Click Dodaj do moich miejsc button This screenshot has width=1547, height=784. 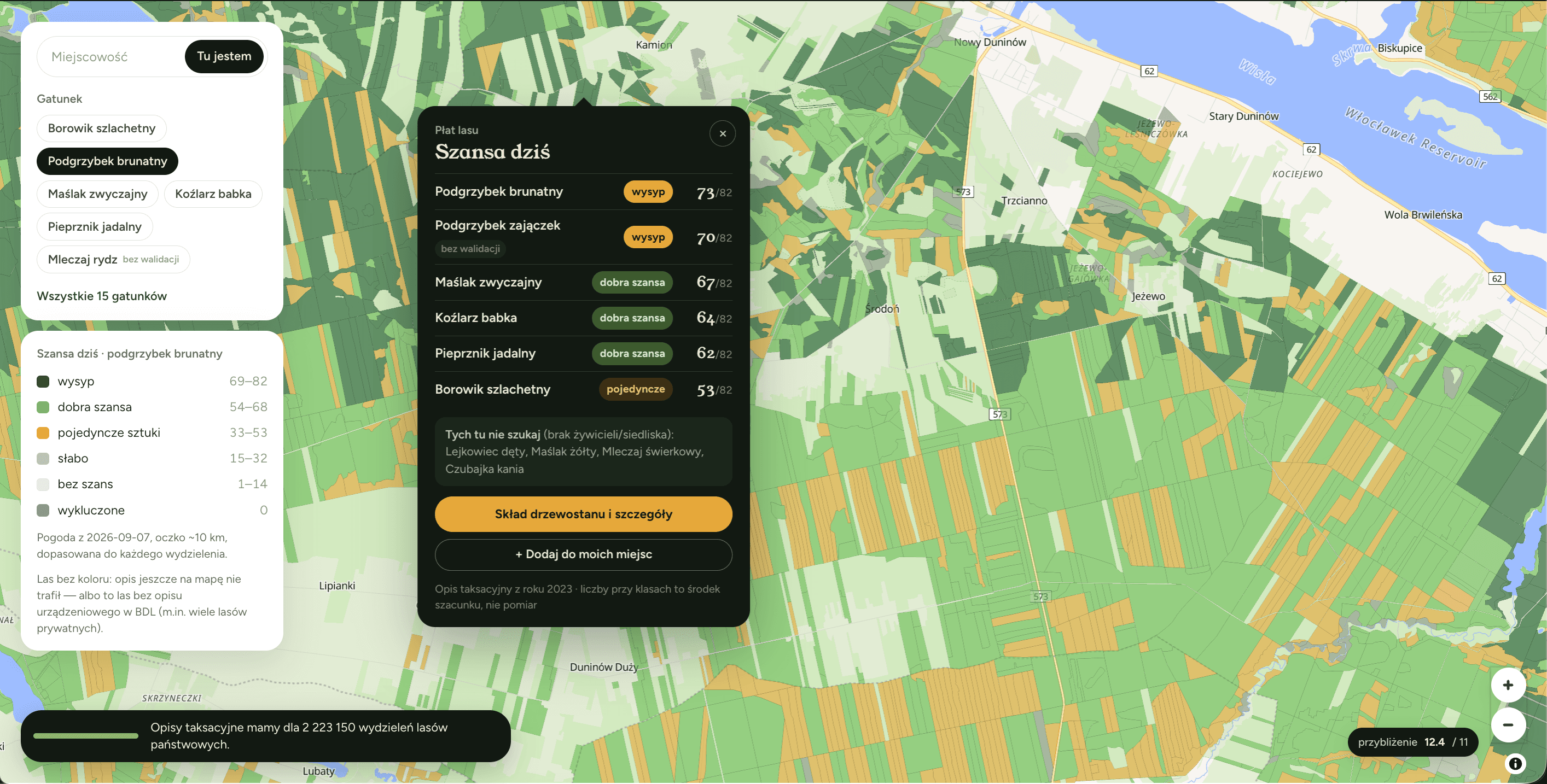(583, 554)
